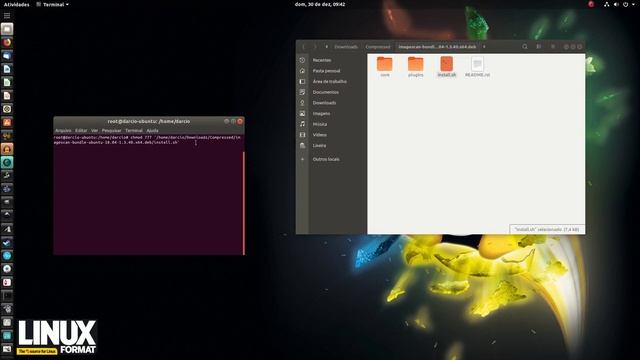
Task: Open the network icon in top bar
Action: (607, 4)
